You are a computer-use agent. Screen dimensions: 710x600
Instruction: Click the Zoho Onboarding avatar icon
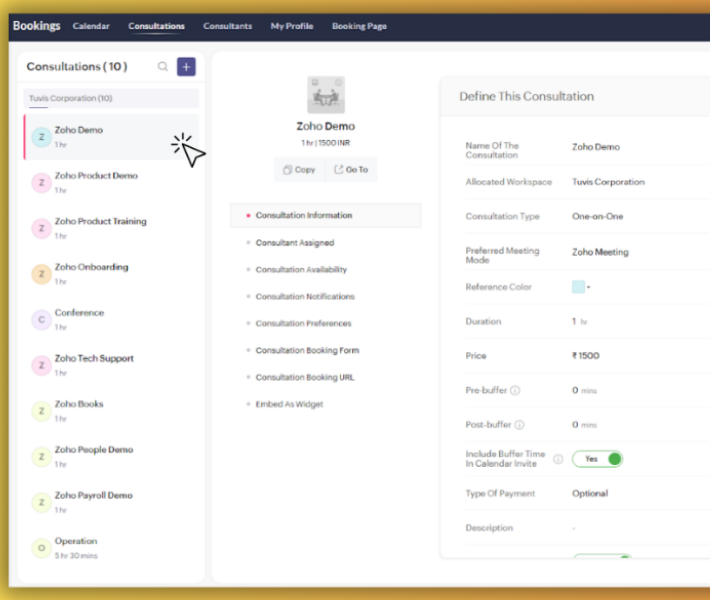click(x=41, y=274)
